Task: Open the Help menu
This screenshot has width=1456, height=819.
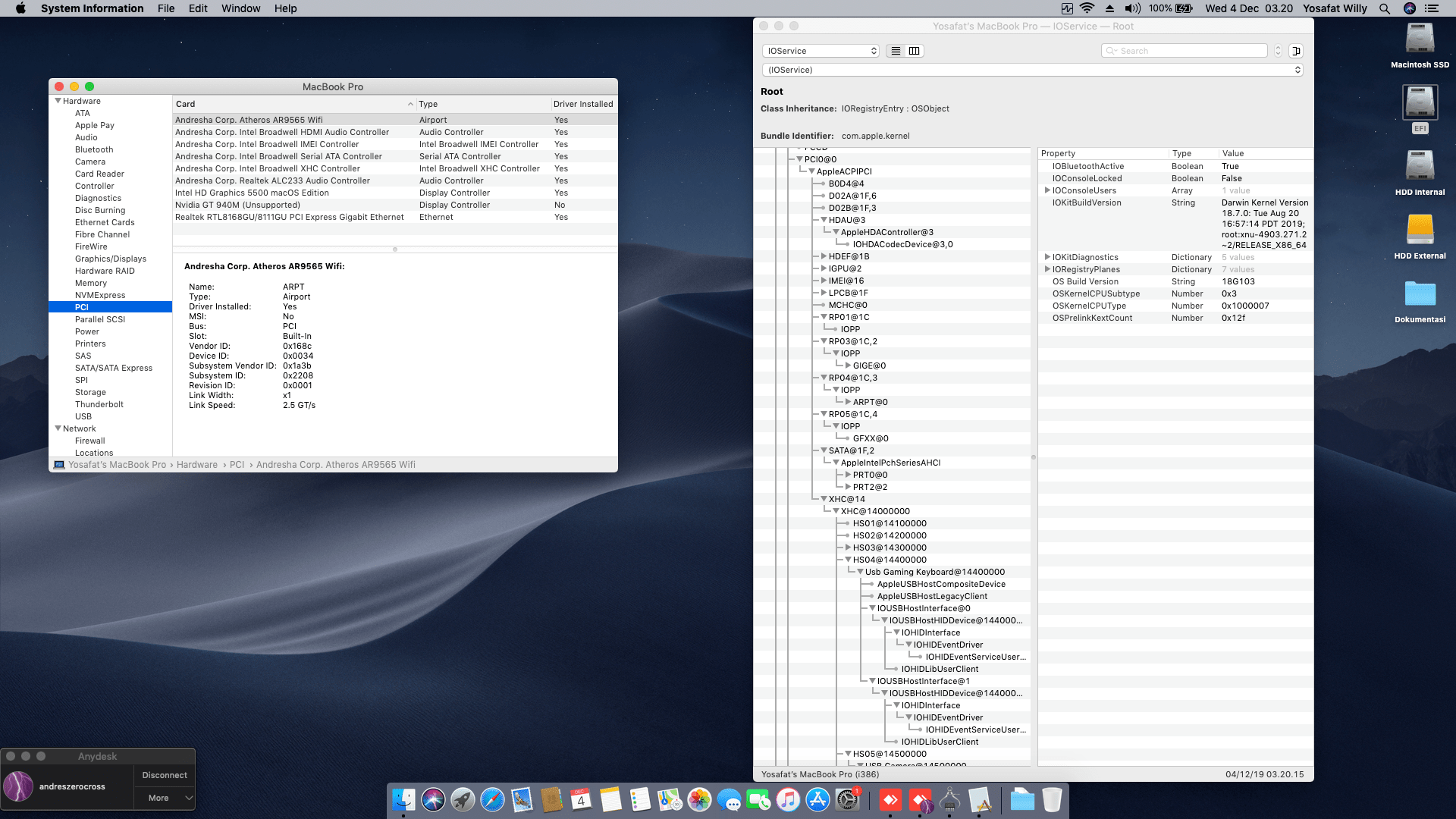Action: (285, 8)
